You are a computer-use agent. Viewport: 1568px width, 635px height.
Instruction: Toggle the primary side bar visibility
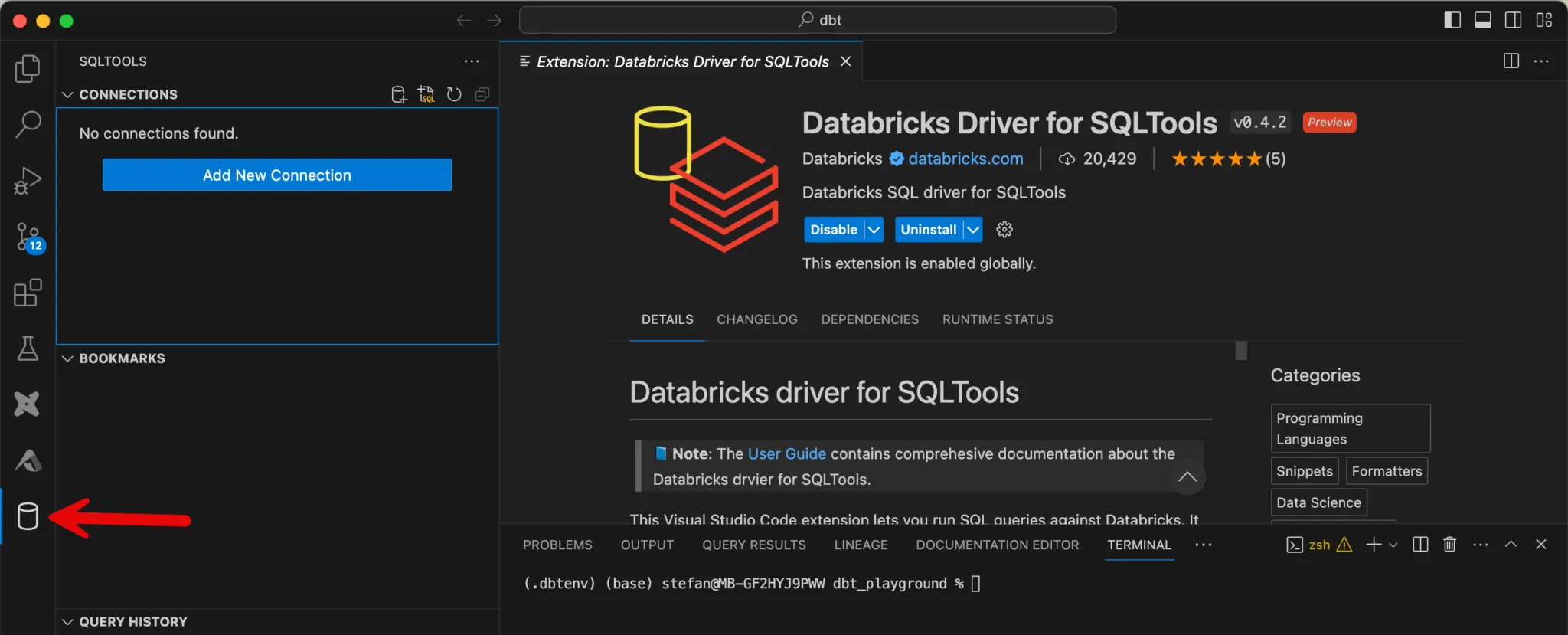[x=1452, y=20]
